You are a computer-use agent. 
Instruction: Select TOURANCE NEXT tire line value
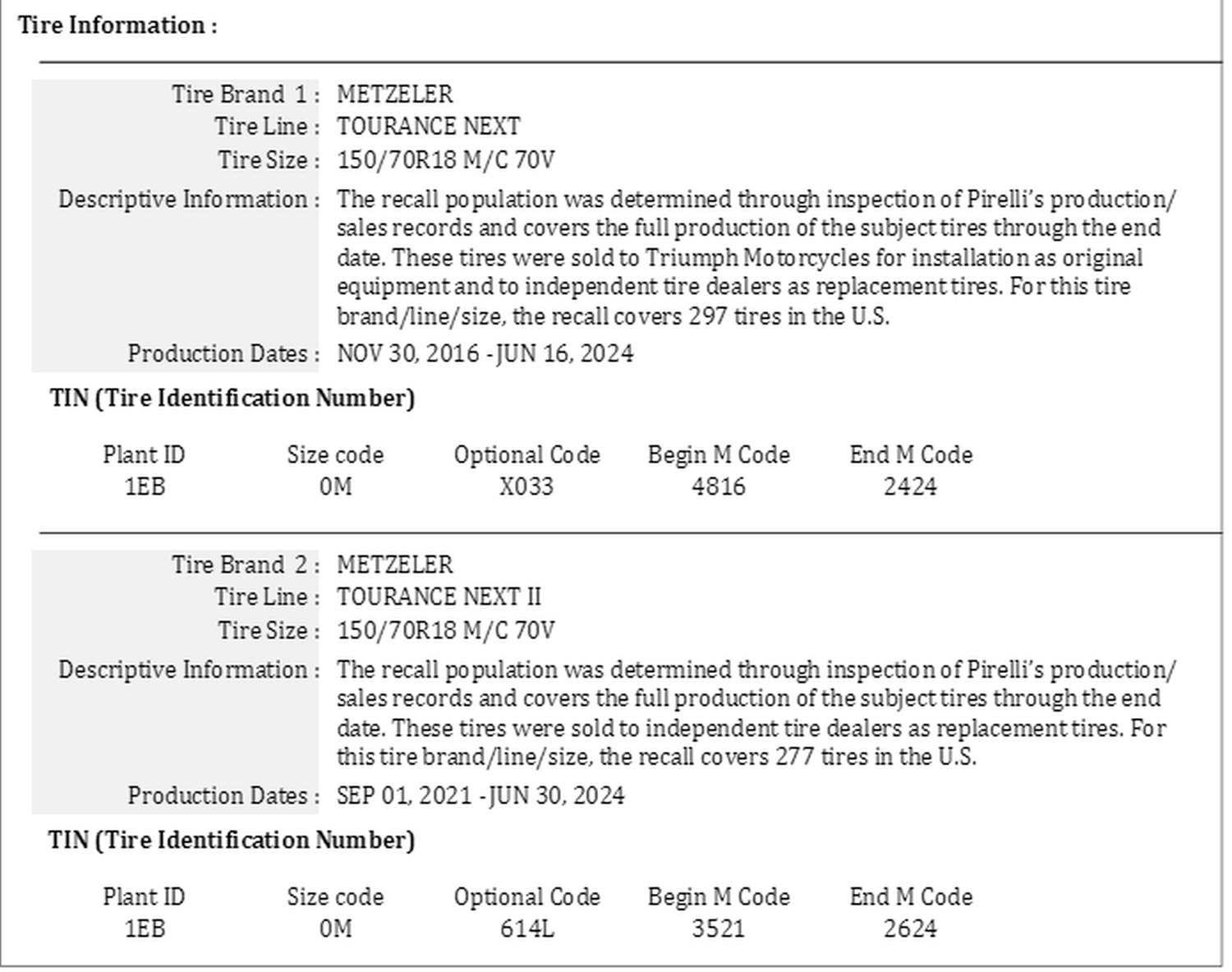point(429,127)
